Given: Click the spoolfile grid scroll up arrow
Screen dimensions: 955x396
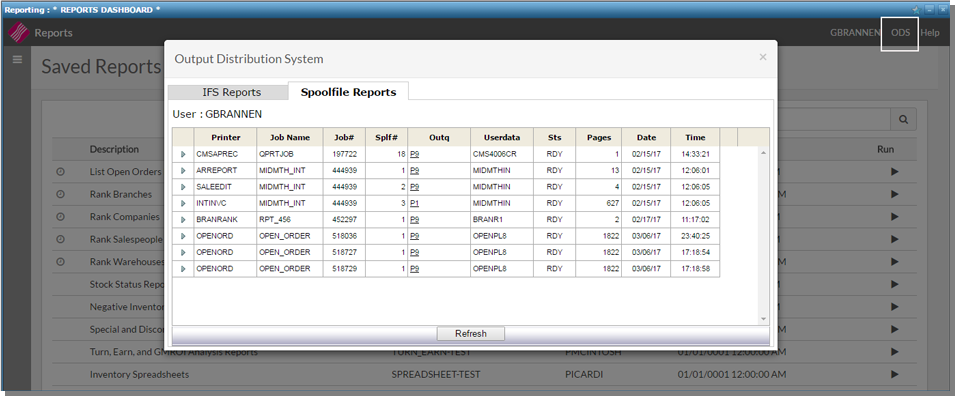Looking at the screenshot, I should [764, 153].
